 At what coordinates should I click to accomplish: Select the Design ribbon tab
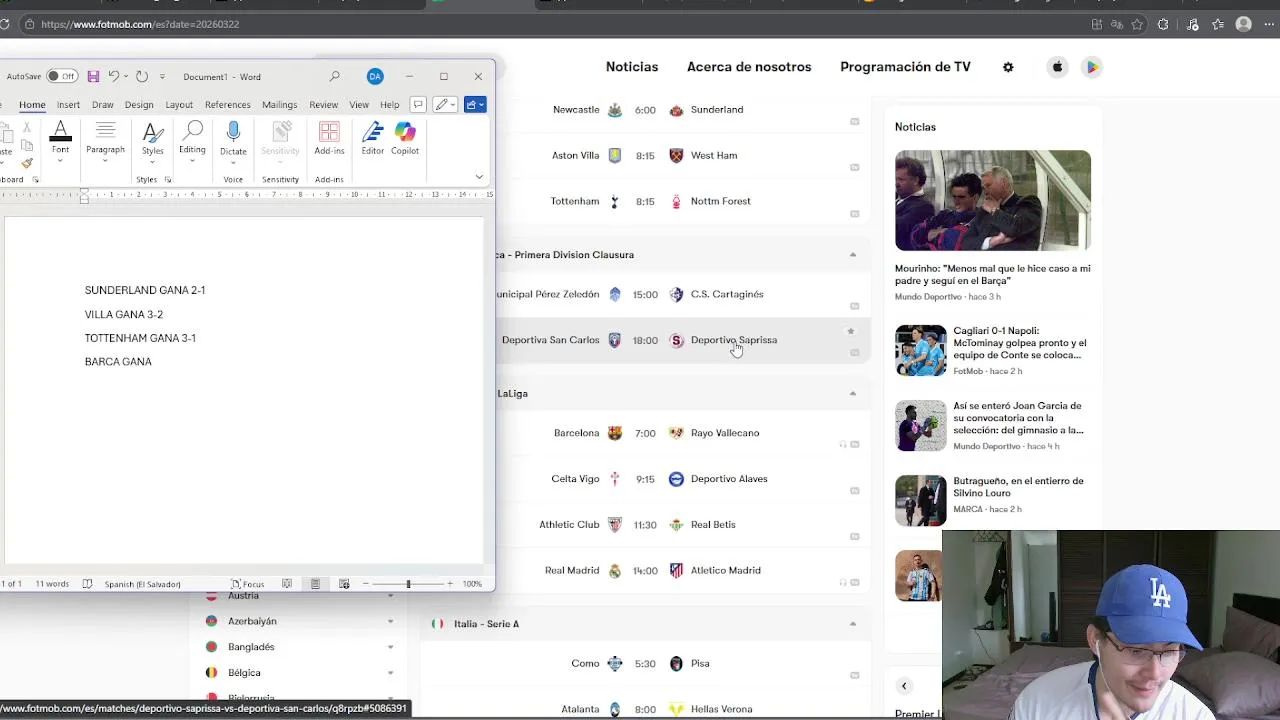[x=139, y=105]
